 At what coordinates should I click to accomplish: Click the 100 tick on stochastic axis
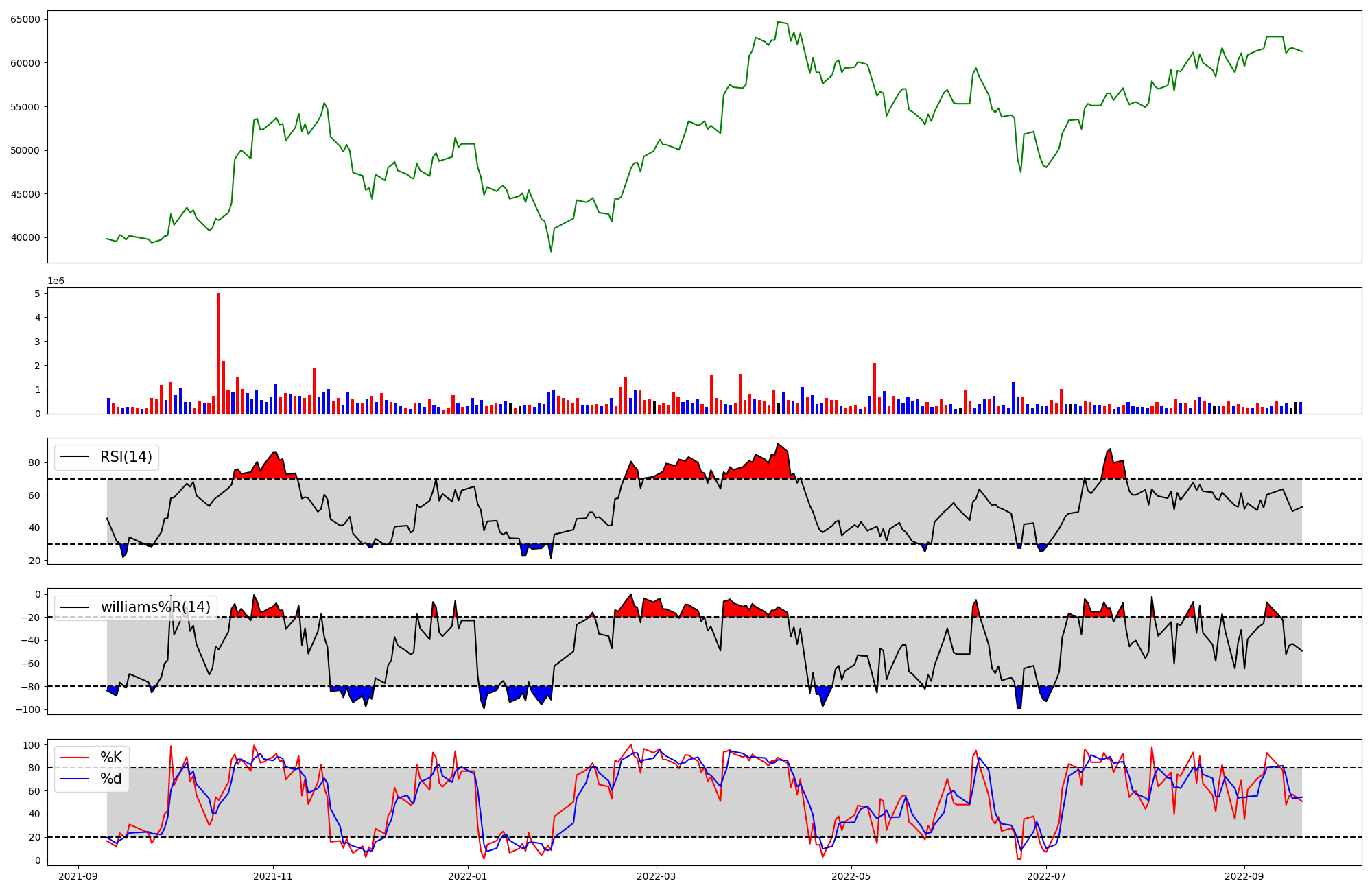click(32, 745)
